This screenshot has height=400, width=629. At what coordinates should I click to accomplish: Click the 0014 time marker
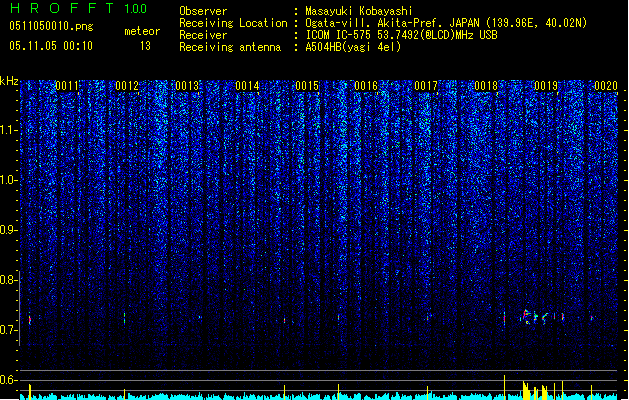[x=247, y=86]
